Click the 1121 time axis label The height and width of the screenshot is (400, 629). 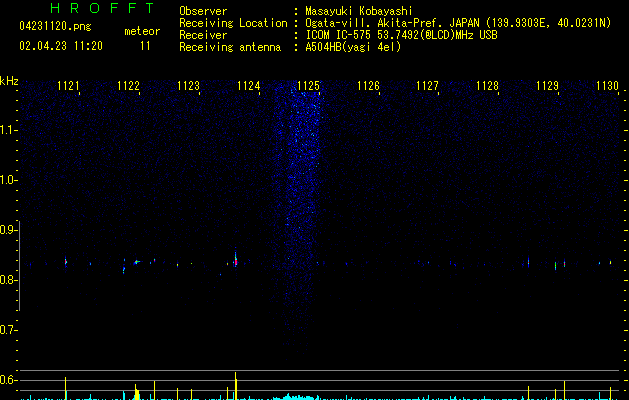coord(68,86)
